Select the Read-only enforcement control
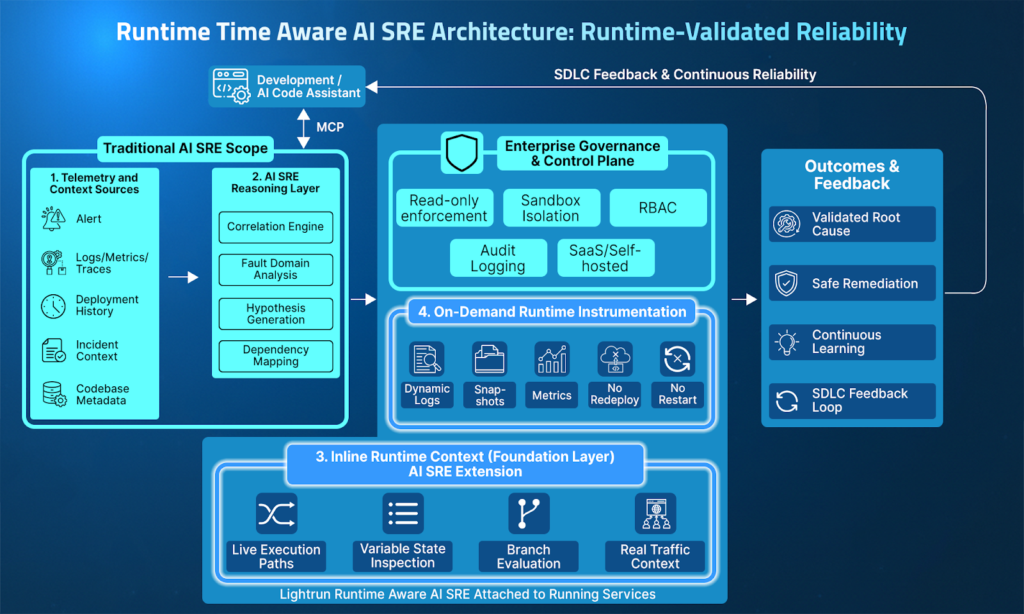1024x614 pixels. tap(444, 207)
